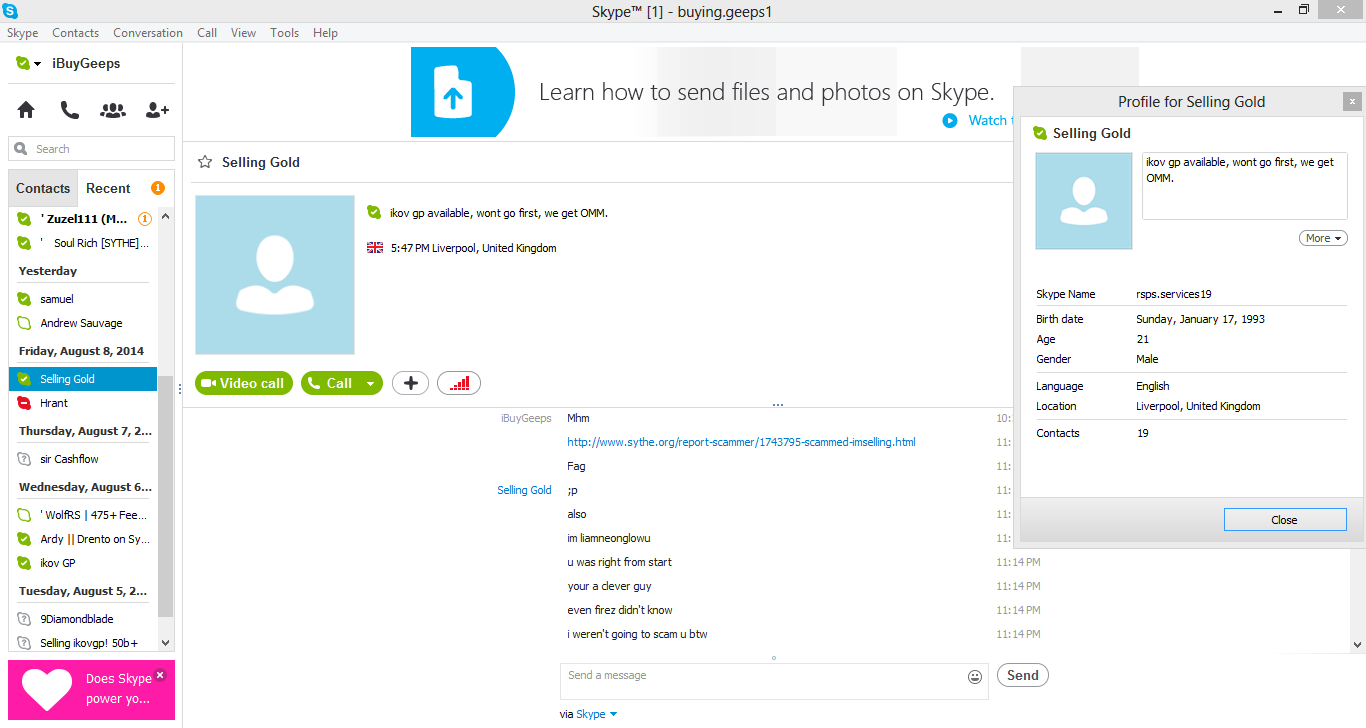Open the ' WolfRS | 475+ Fee conversation

pyautogui.click(x=83, y=515)
